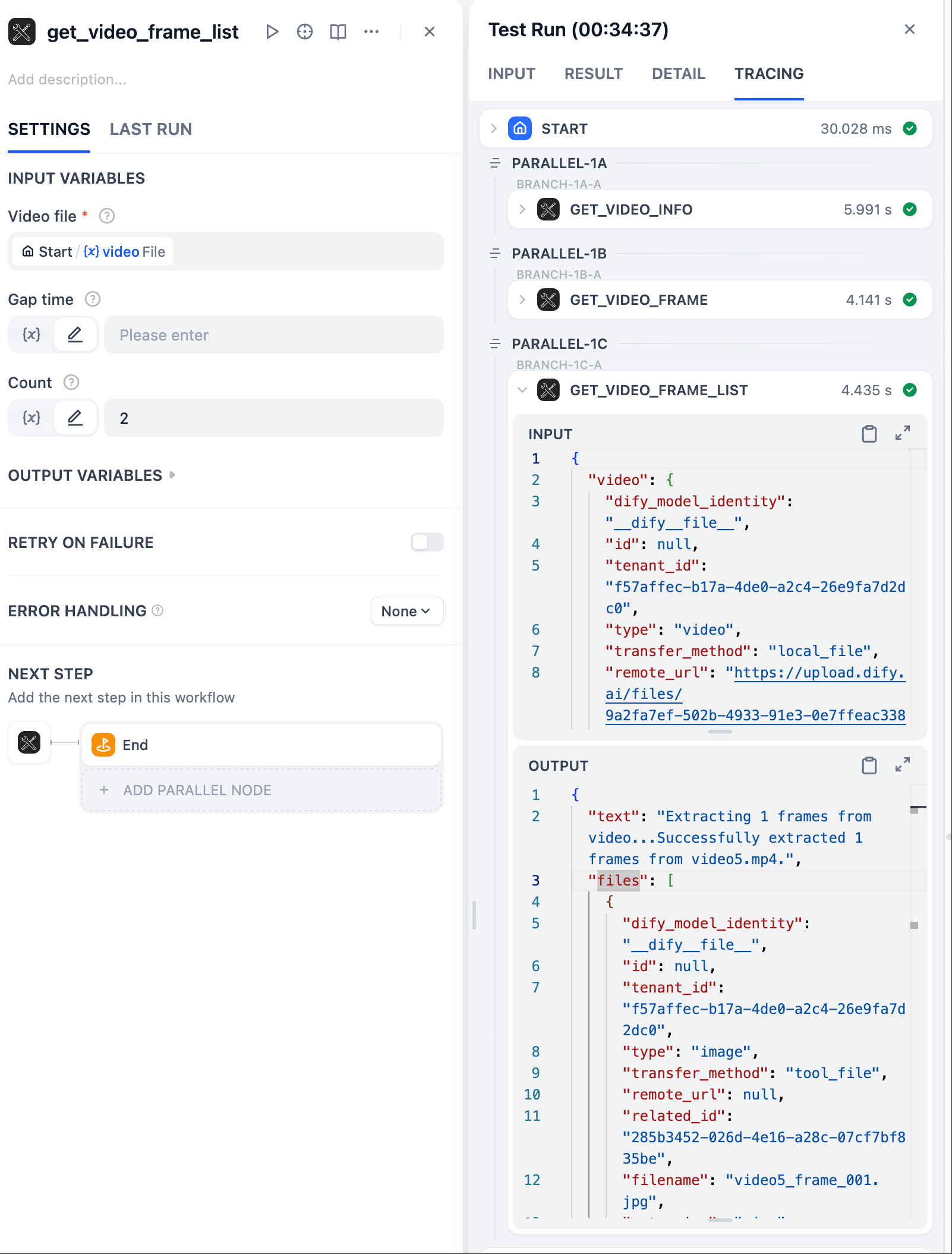The height and width of the screenshot is (1254, 952).
Task: Open the help book icon in header
Action: coord(338,31)
